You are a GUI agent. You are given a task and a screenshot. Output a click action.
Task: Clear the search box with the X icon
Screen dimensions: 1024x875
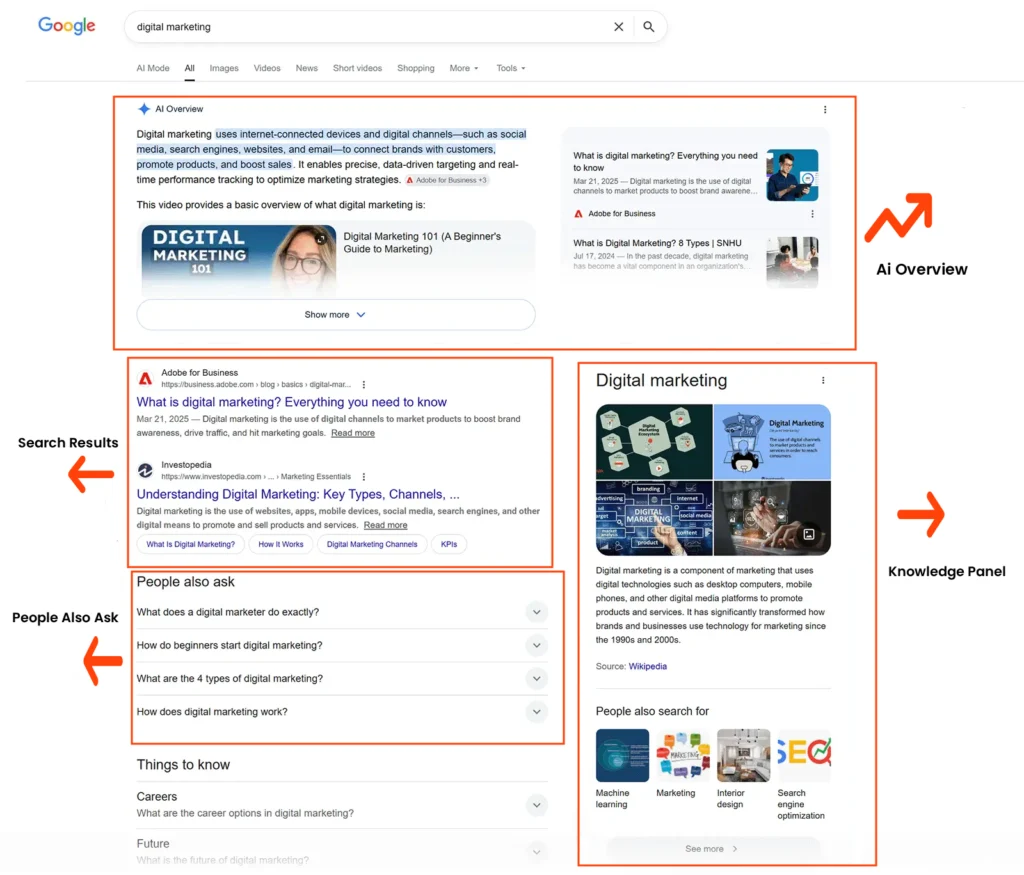coord(618,27)
